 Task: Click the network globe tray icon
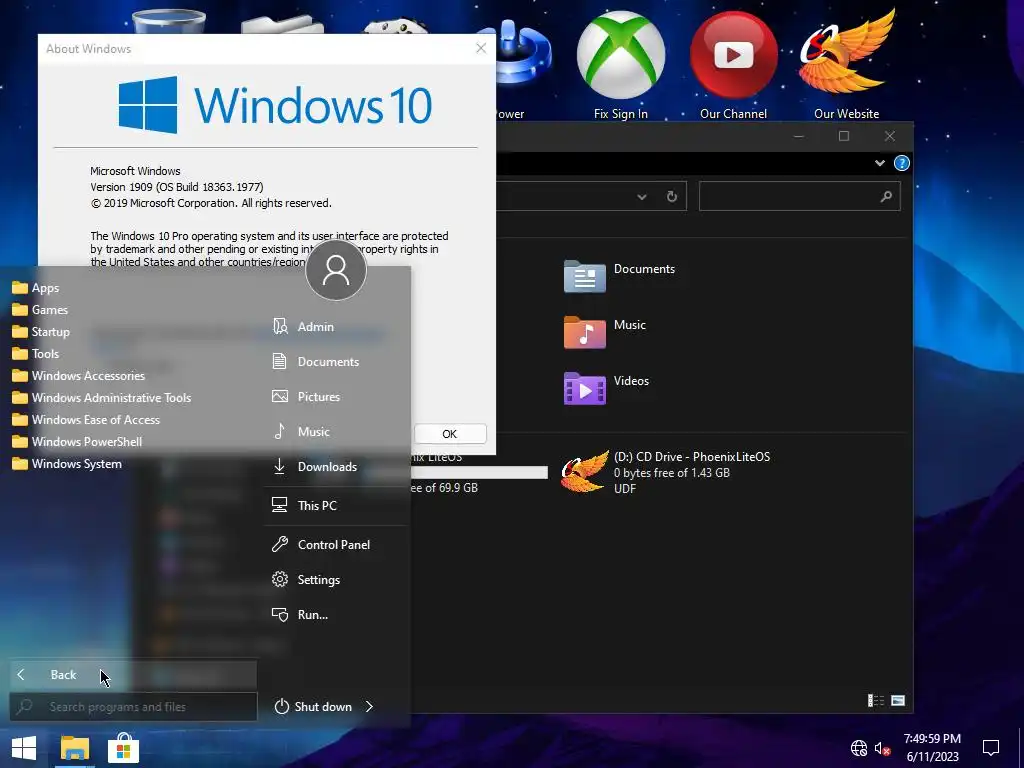pyautogui.click(x=859, y=748)
